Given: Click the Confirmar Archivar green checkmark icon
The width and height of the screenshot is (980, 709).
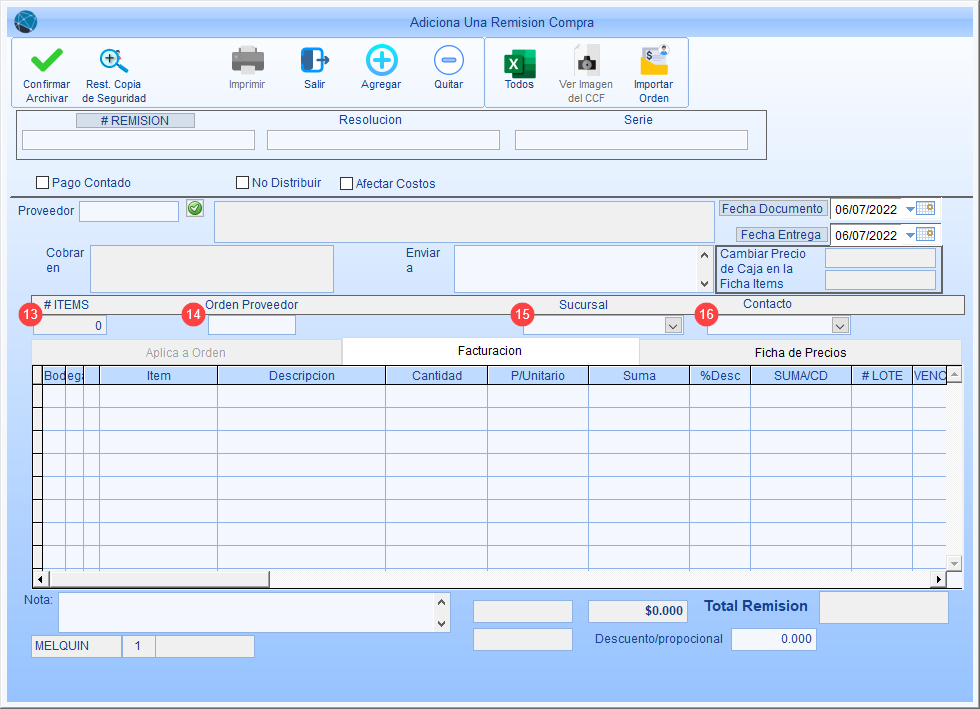Looking at the screenshot, I should [x=47, y=60].
